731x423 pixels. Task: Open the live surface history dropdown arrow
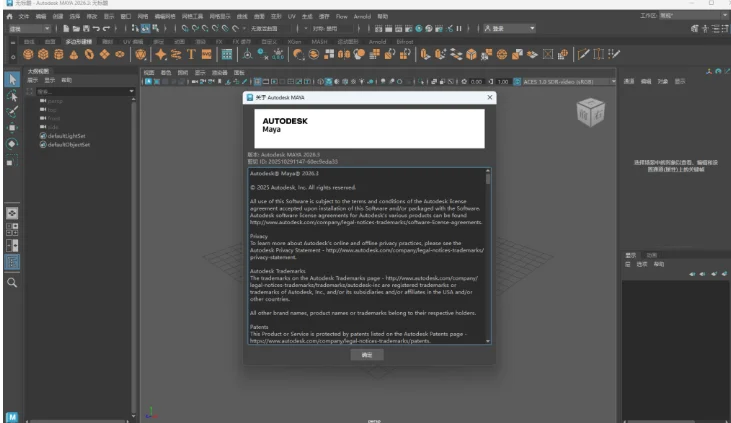tap(244, 28)
